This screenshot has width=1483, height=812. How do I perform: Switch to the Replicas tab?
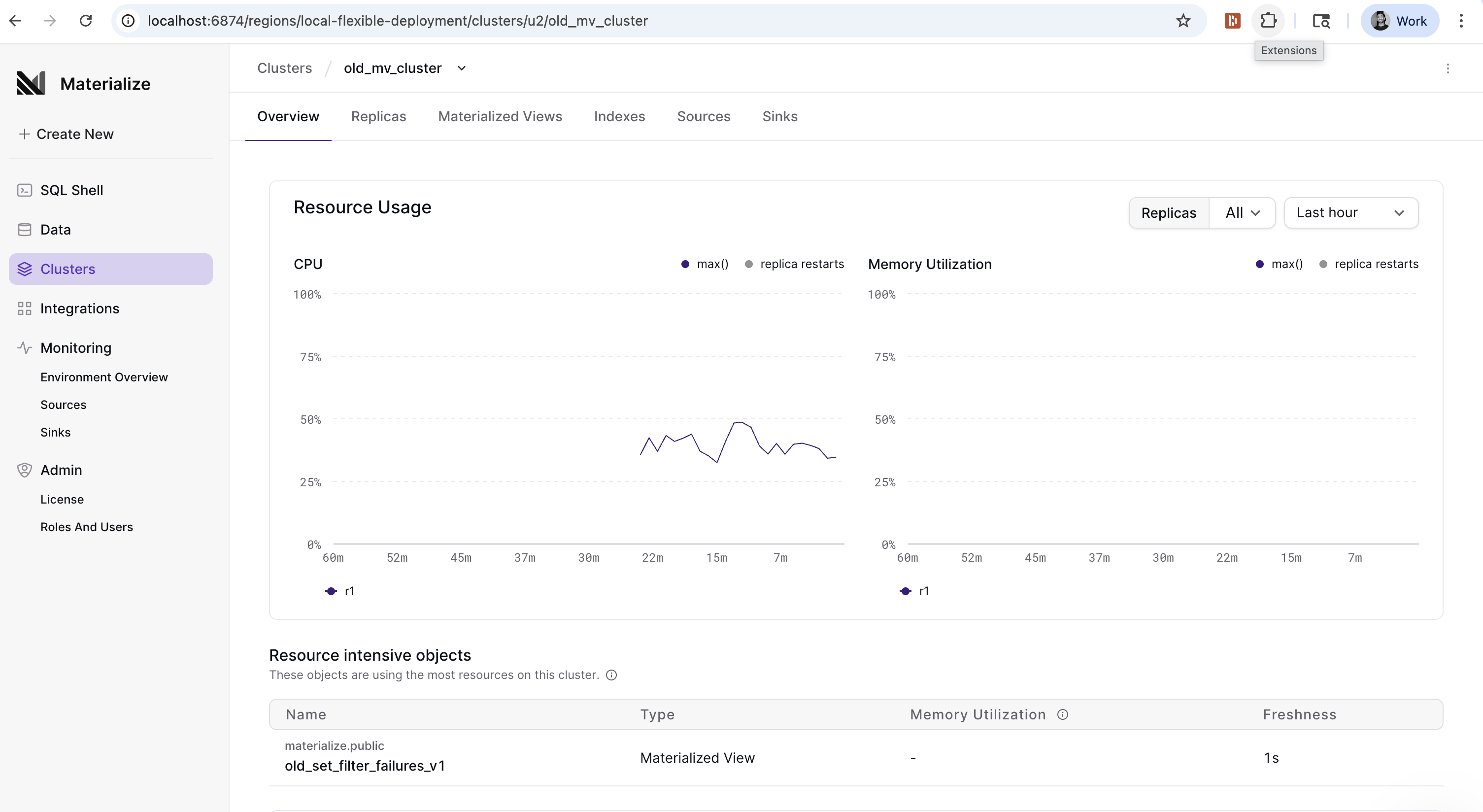(378, 116)
